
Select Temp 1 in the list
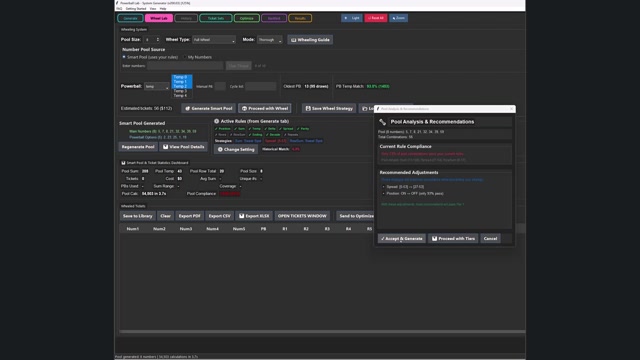[182, 82]
